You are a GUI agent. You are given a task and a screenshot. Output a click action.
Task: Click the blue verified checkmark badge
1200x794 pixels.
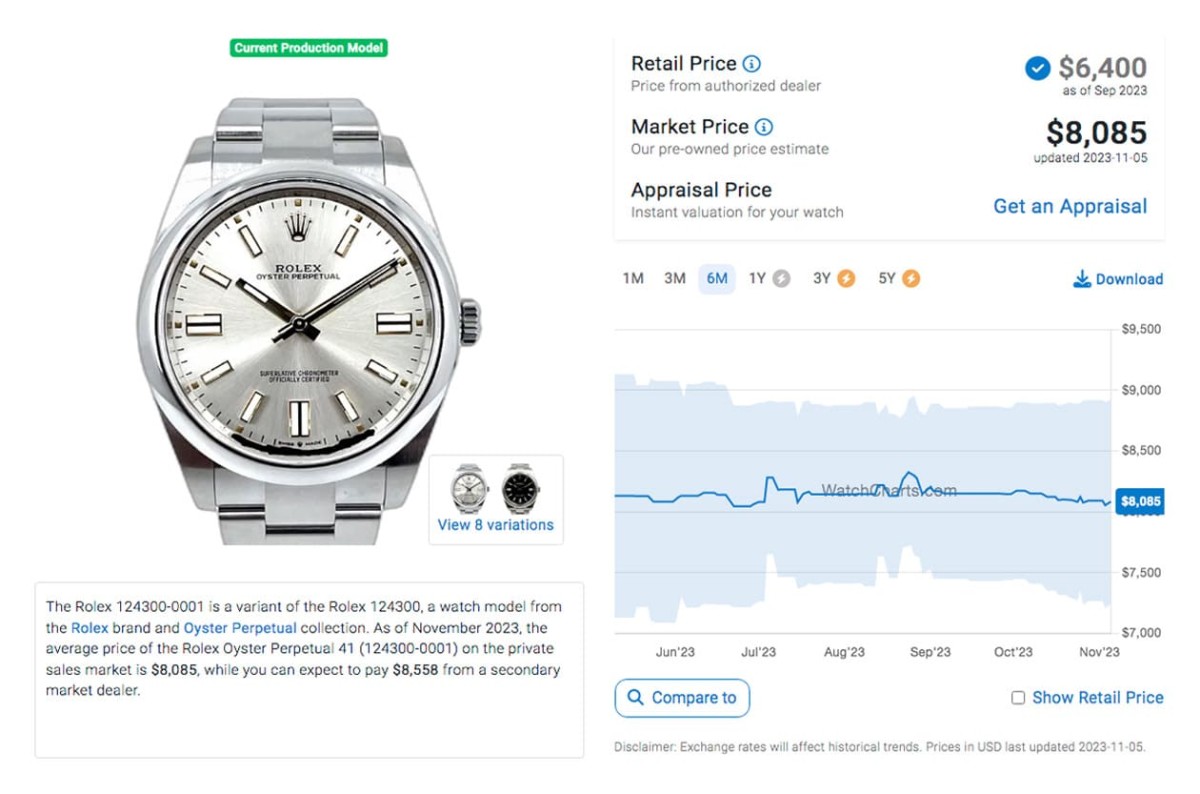[1037, 68]
